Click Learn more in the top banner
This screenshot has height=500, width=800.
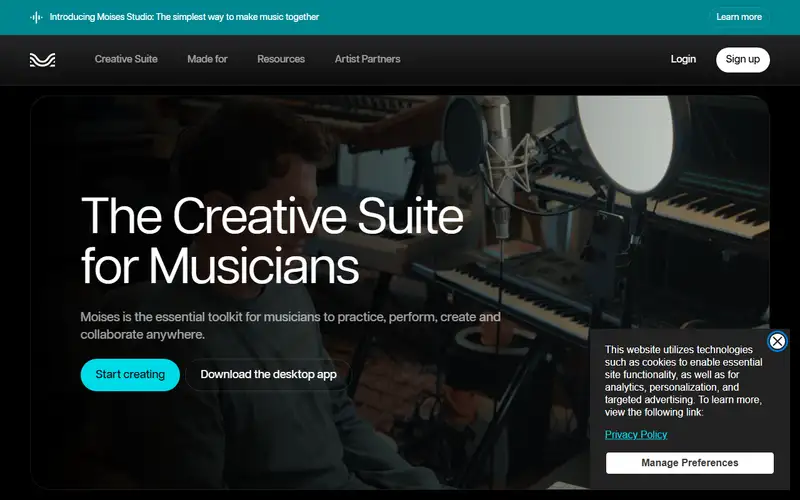coord(739,17)
